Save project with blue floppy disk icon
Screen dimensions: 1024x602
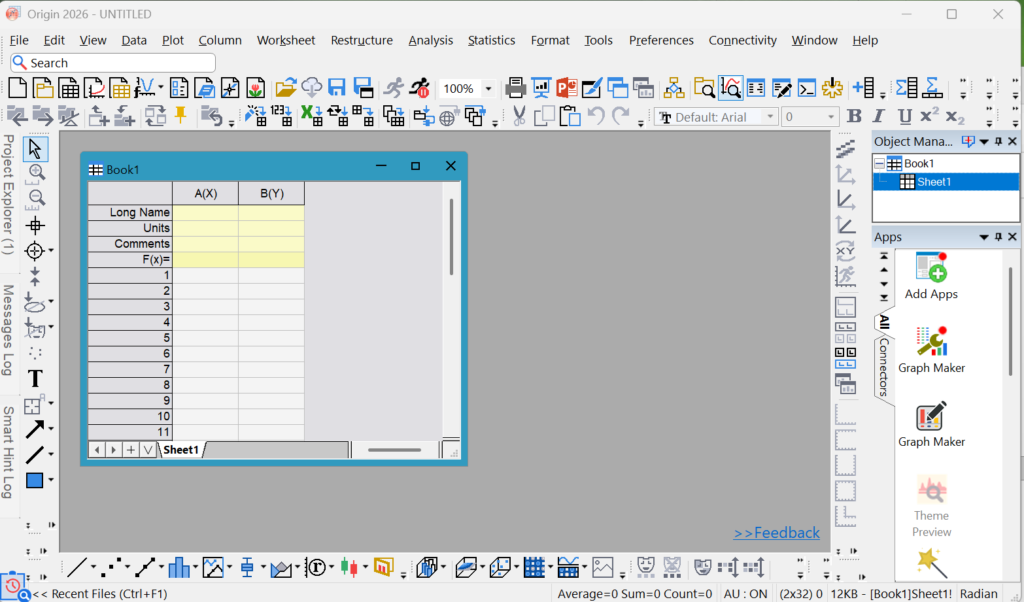(x=336, y=87)
